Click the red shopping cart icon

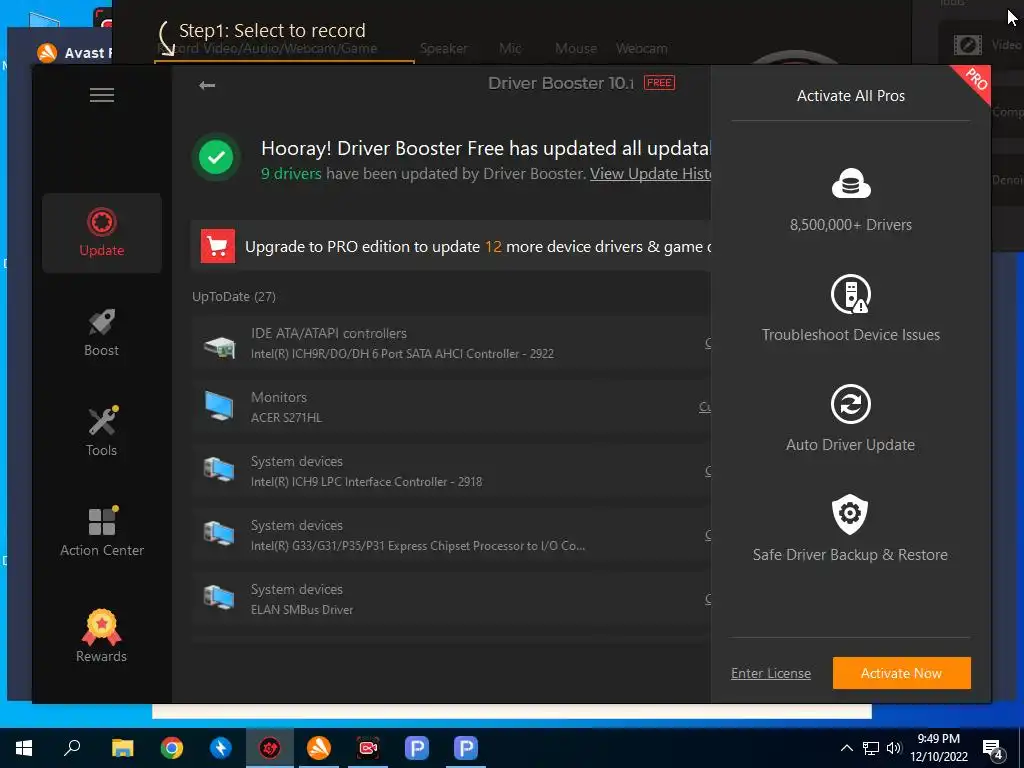point(217,246)
